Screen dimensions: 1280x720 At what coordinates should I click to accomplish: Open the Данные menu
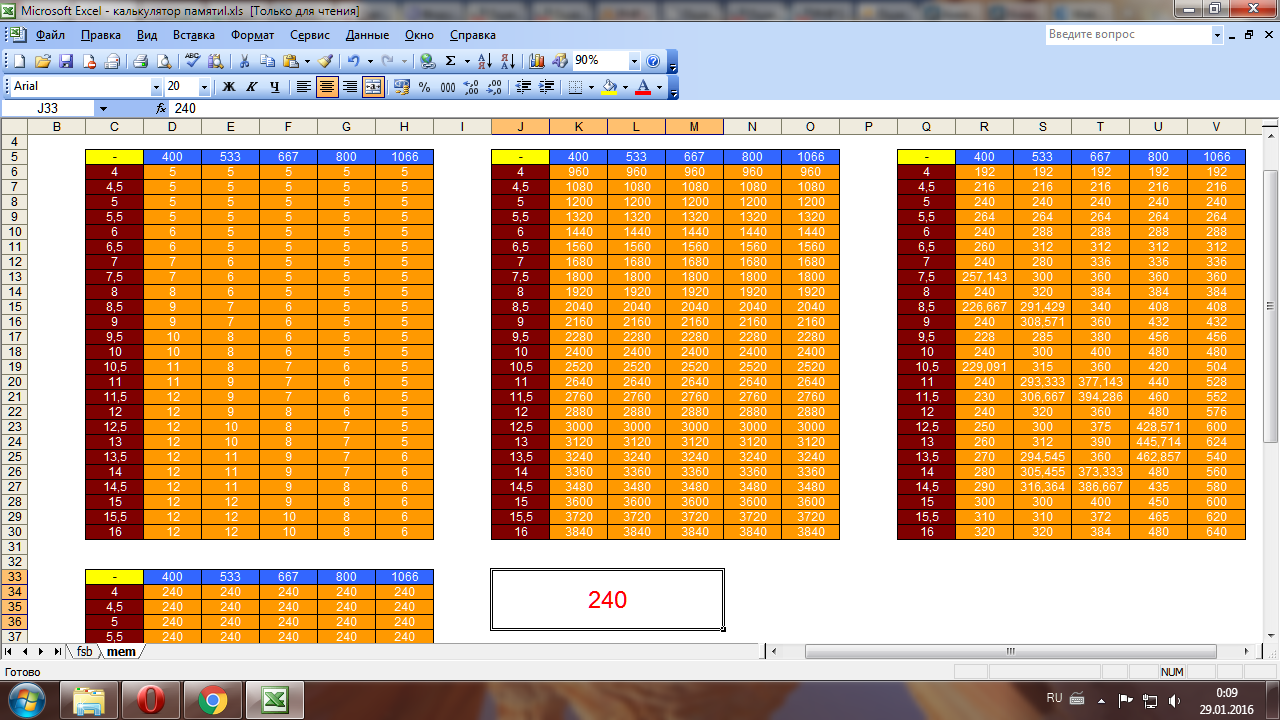click(x=367, y=35)
